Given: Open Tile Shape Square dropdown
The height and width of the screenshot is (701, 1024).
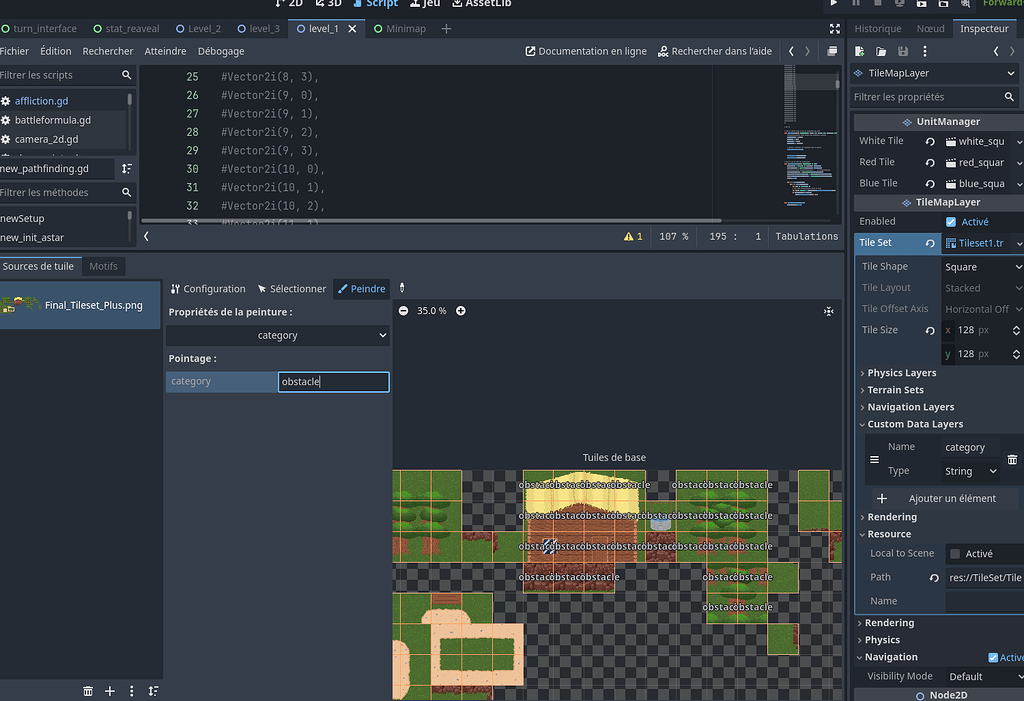Looking at the screenshot, I should [982, 267].
